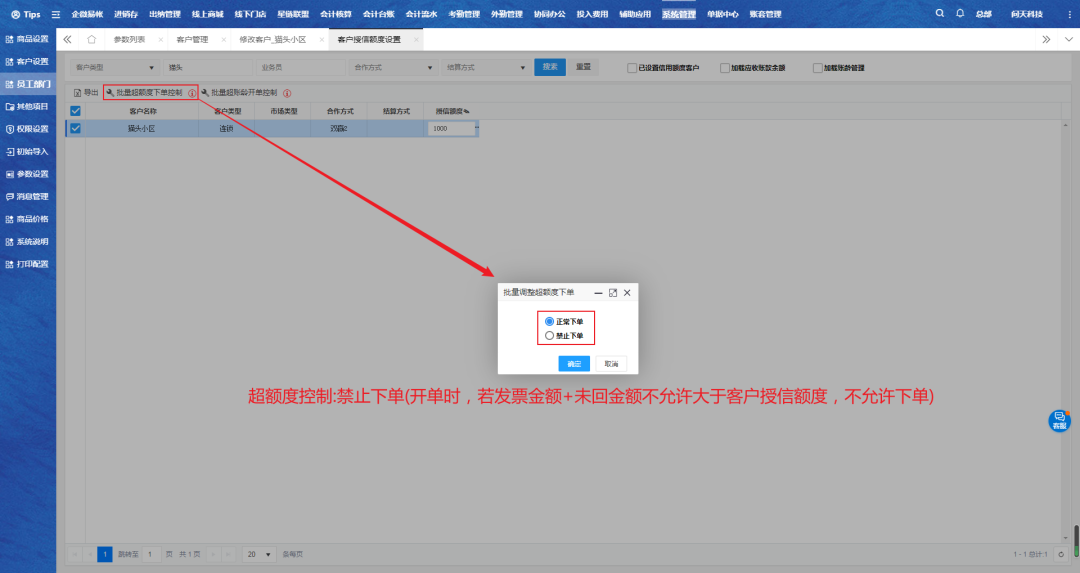
Task: Click the refresh icon at bottom right
Action: click(1061, 554)
